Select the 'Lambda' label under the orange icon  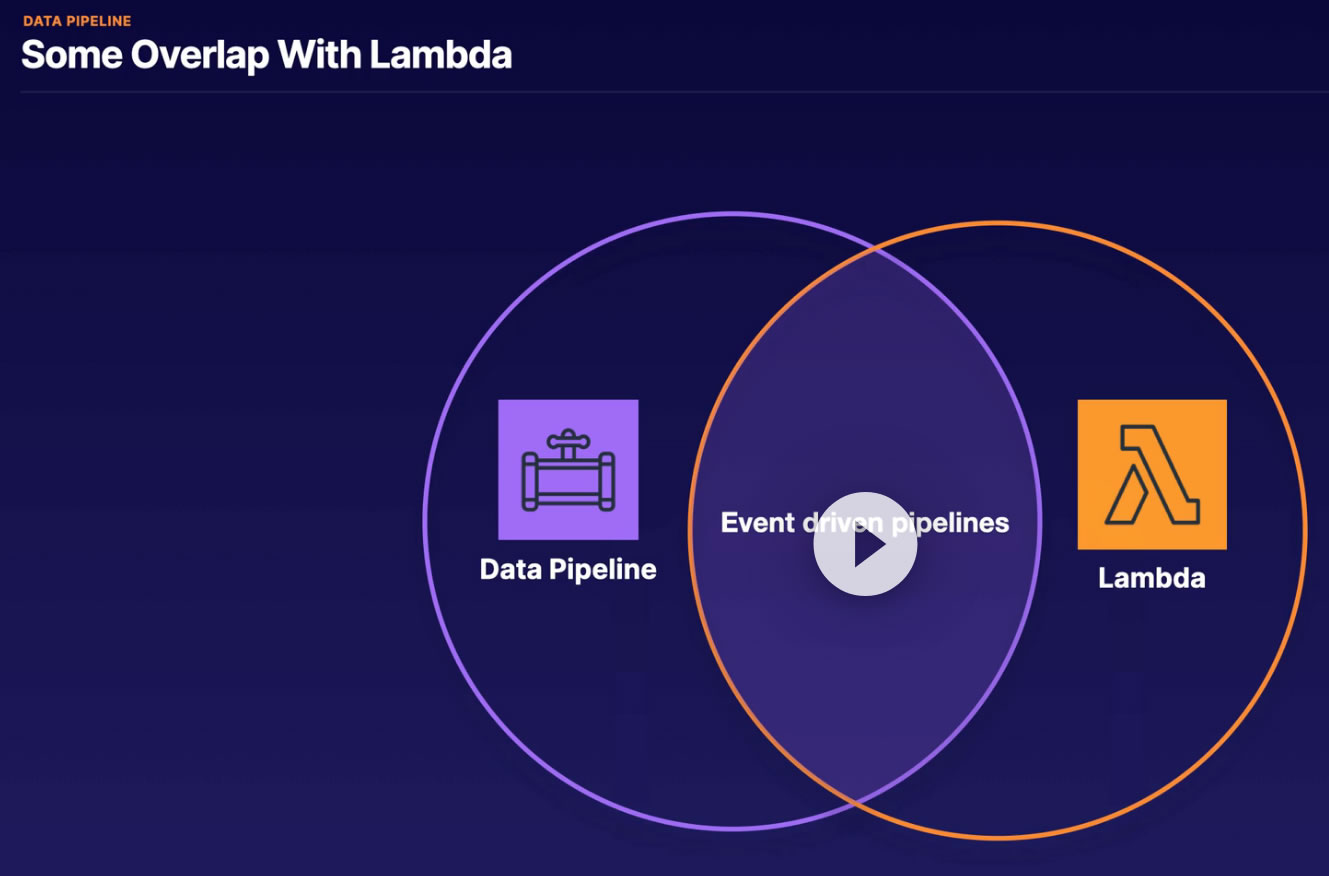pos(1151,578)
